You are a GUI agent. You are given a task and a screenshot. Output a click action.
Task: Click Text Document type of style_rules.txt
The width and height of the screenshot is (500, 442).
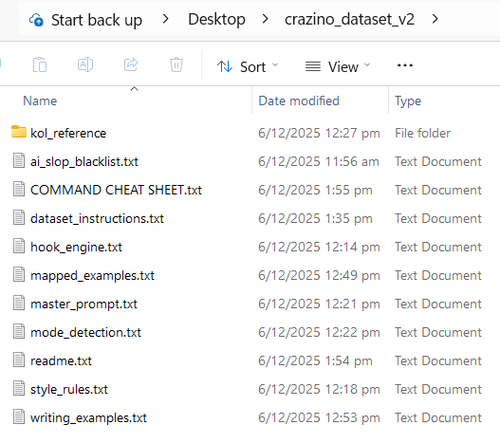pos(438,389)
